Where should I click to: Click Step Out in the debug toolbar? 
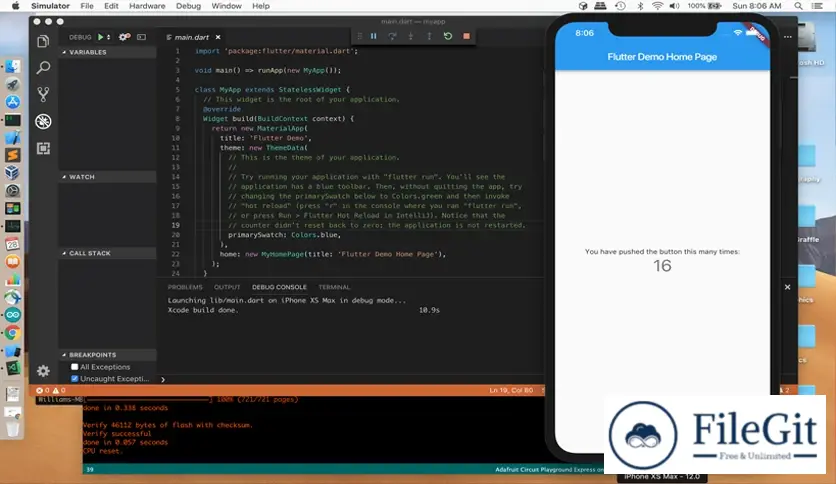pyautogui.click(x=429, y=36)
